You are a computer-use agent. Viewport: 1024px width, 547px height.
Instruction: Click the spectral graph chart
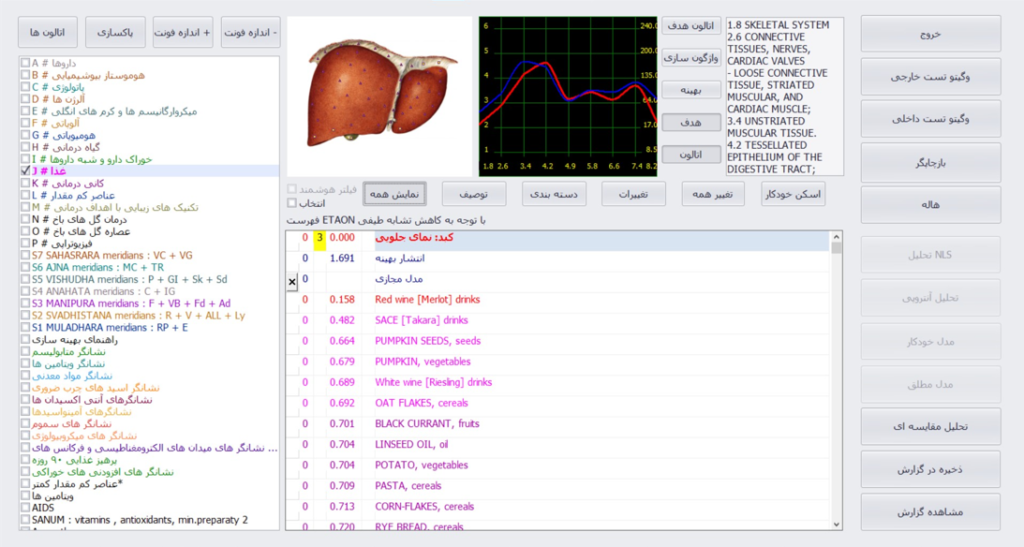point(566,96)
